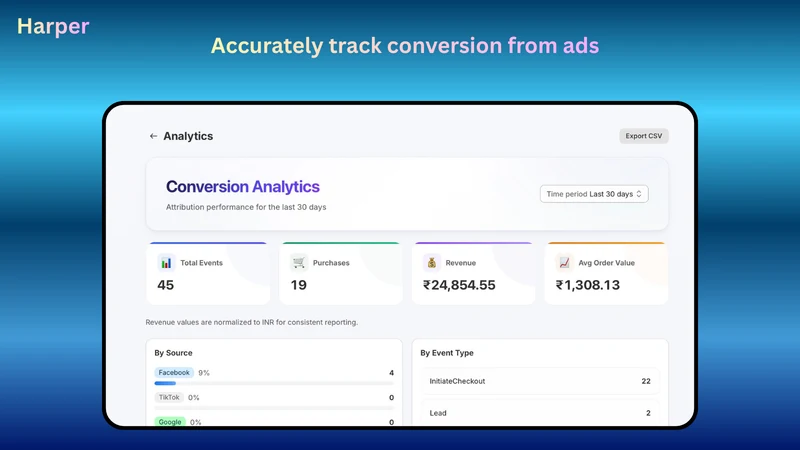The image size is (800, 450).
Task: Click the Google source tag
Action: pos(170,422)
